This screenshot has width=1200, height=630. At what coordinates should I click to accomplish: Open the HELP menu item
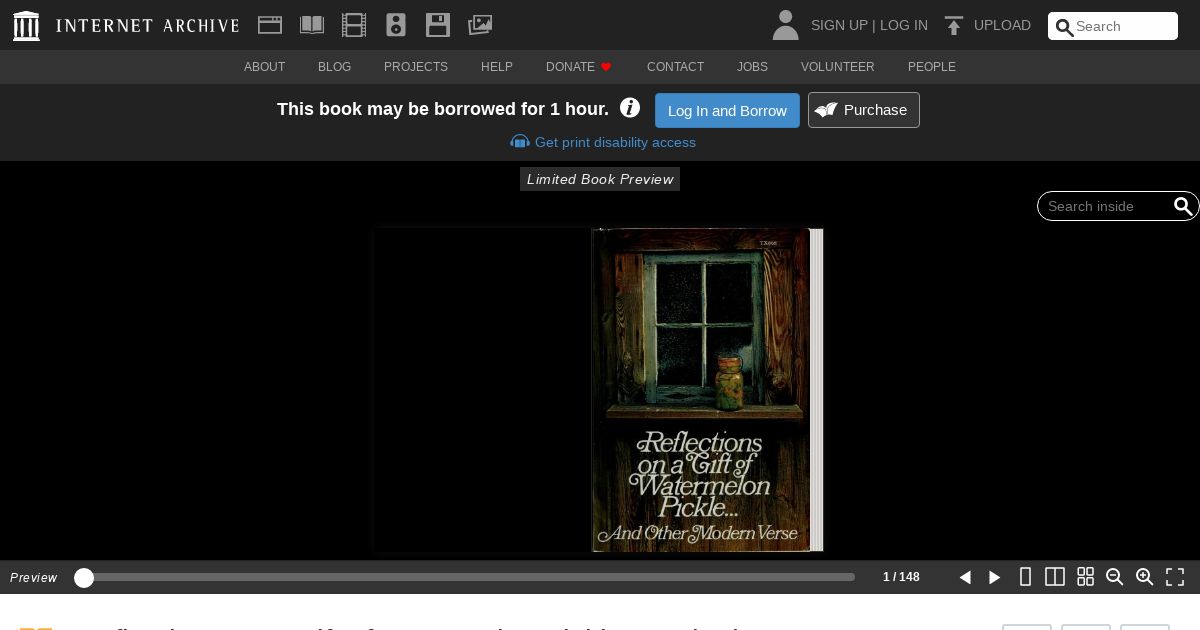[x=497, y=67]
